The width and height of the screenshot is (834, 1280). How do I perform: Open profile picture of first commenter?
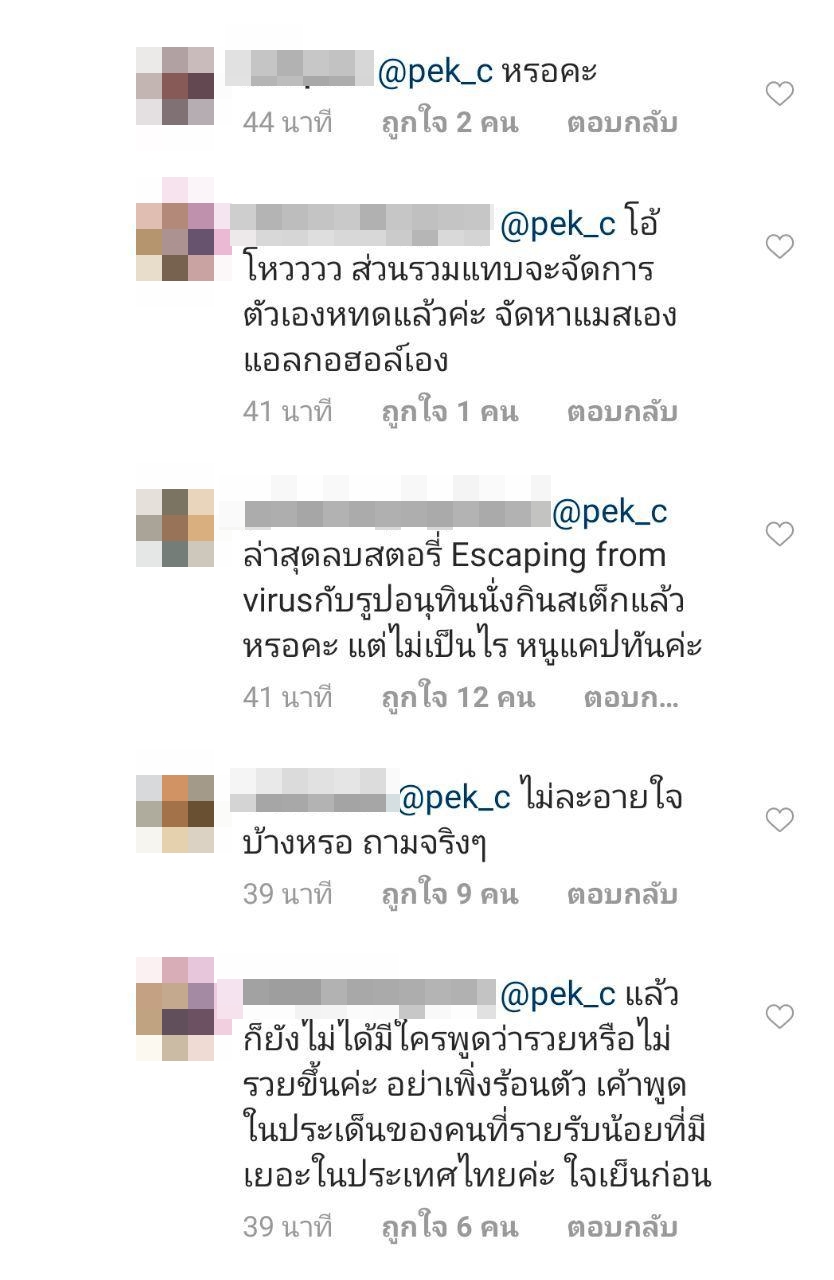click(175, 86)
